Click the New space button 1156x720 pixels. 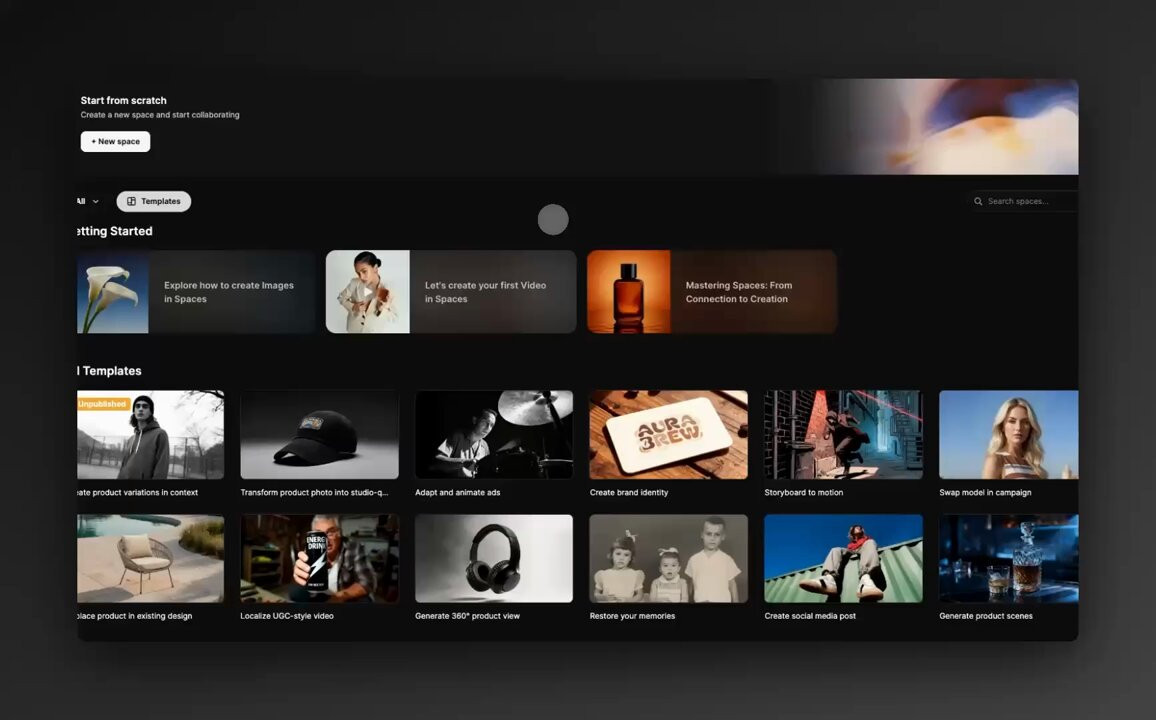tap(115, 141)
